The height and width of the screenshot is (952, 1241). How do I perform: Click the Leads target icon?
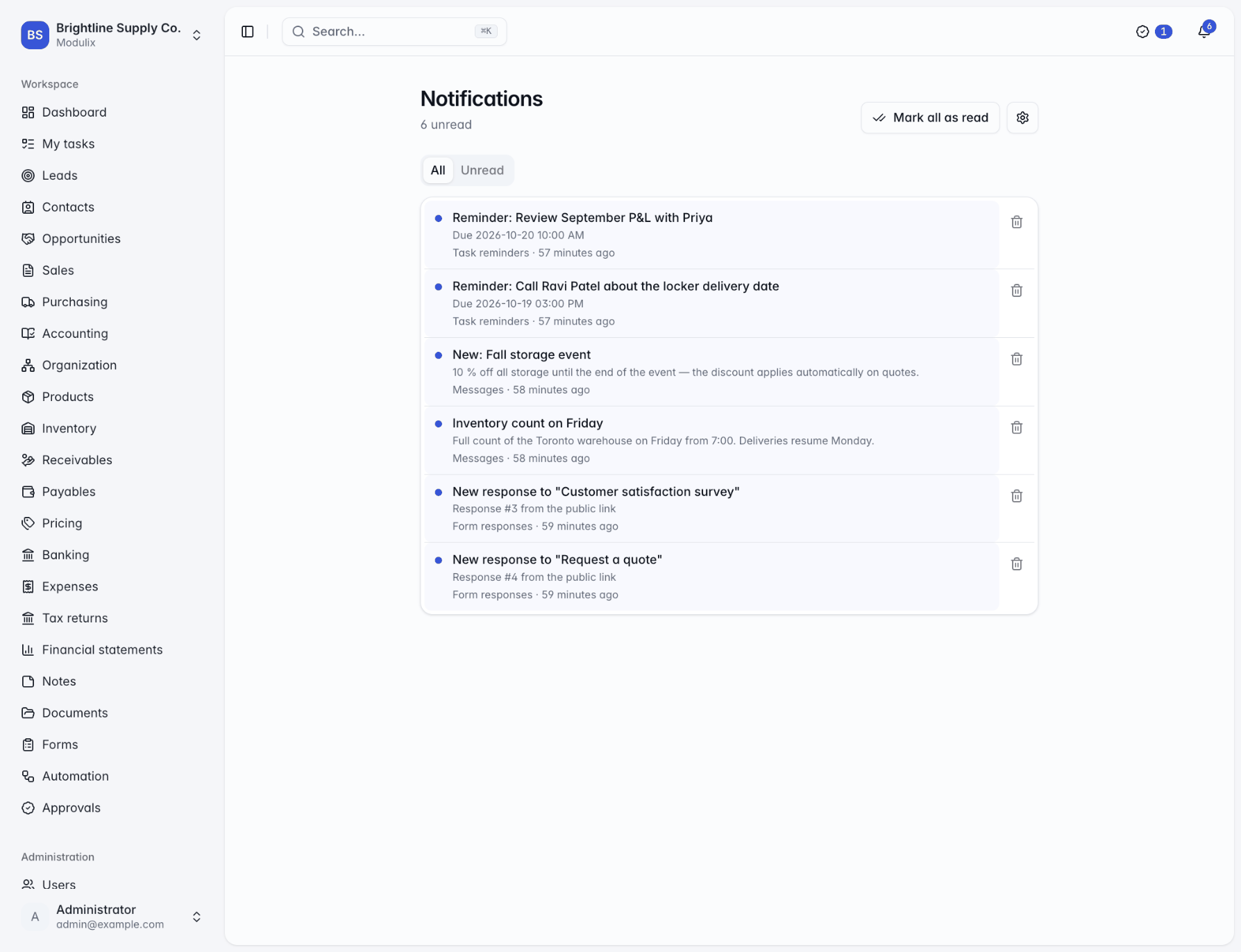(x=28, y=176)
